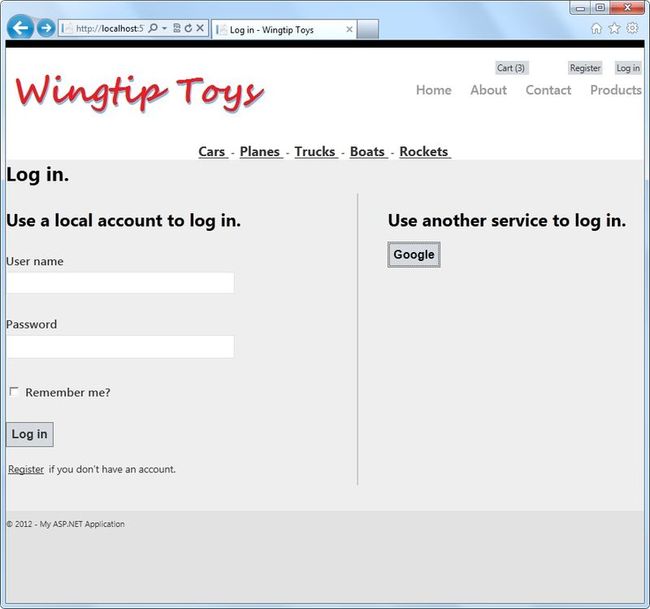The width and height of the screenshot is (650, 609).
Task: Open the Cart (3) link
Action: click(511, 68)
